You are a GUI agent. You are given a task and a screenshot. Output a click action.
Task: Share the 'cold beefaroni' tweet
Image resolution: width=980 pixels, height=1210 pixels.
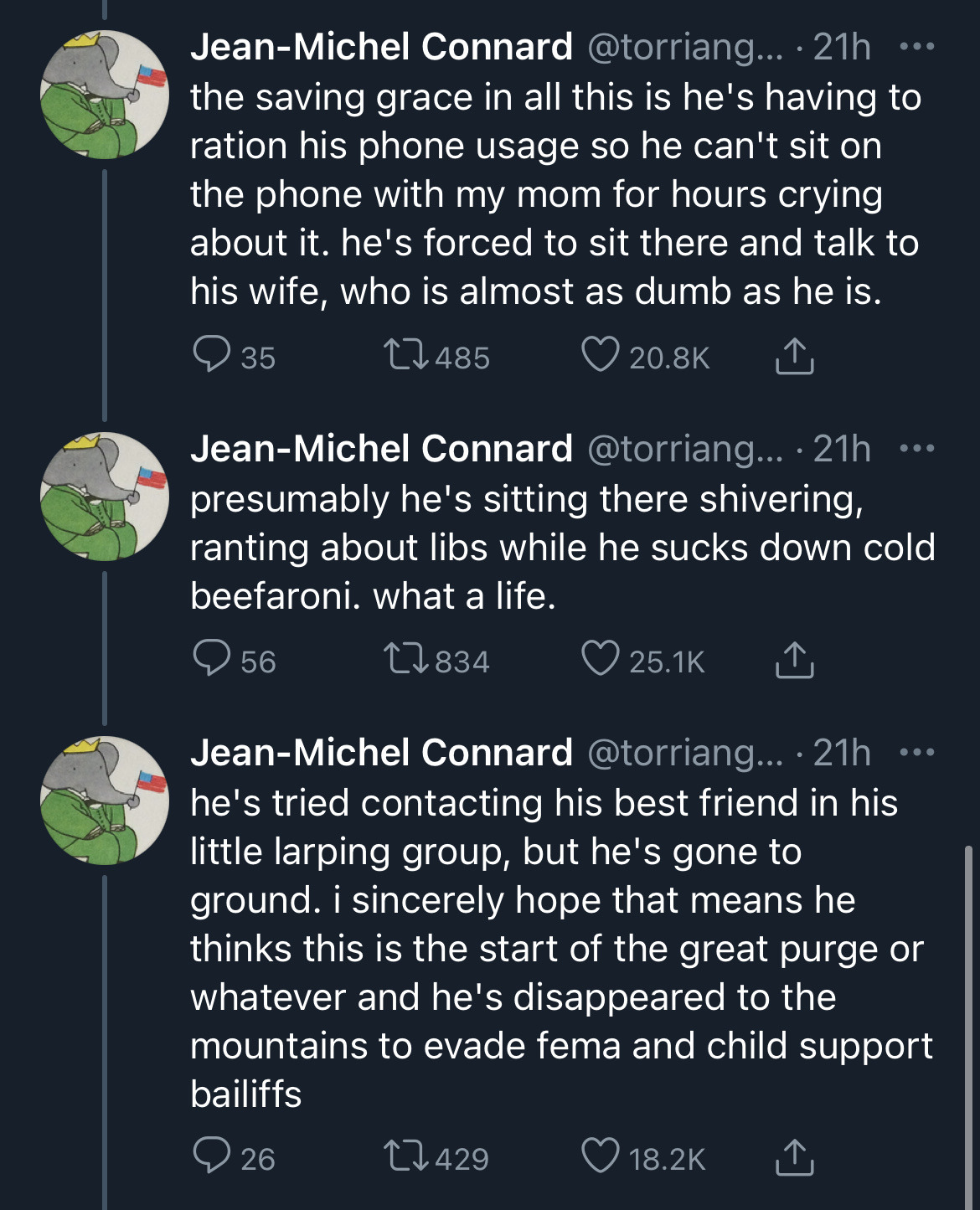pos(794,659)
